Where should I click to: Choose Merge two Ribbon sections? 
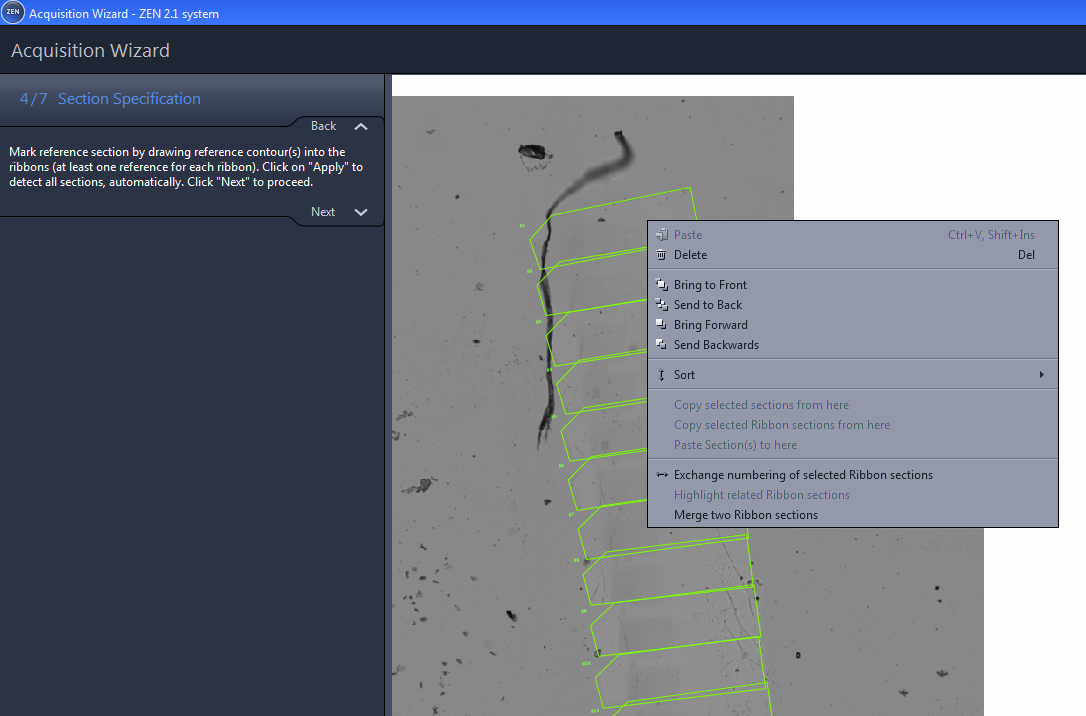[745, 514]
